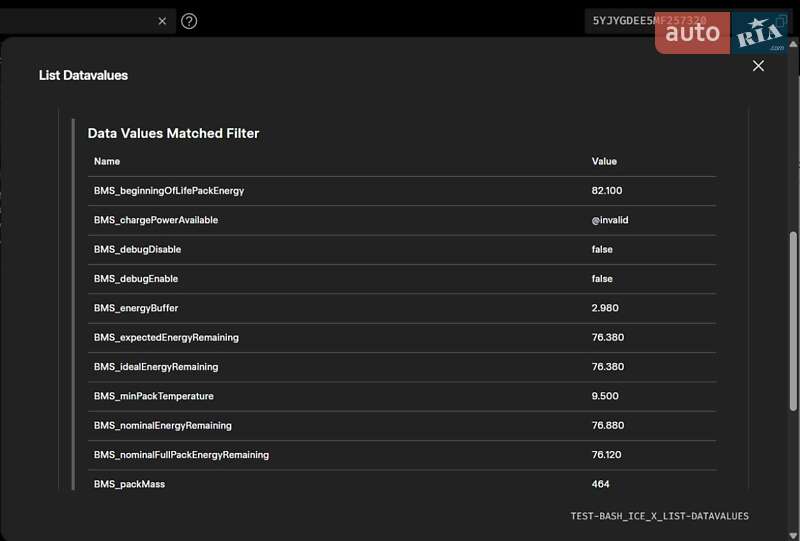Close the List Datavalues dialog

click(758, 66)
